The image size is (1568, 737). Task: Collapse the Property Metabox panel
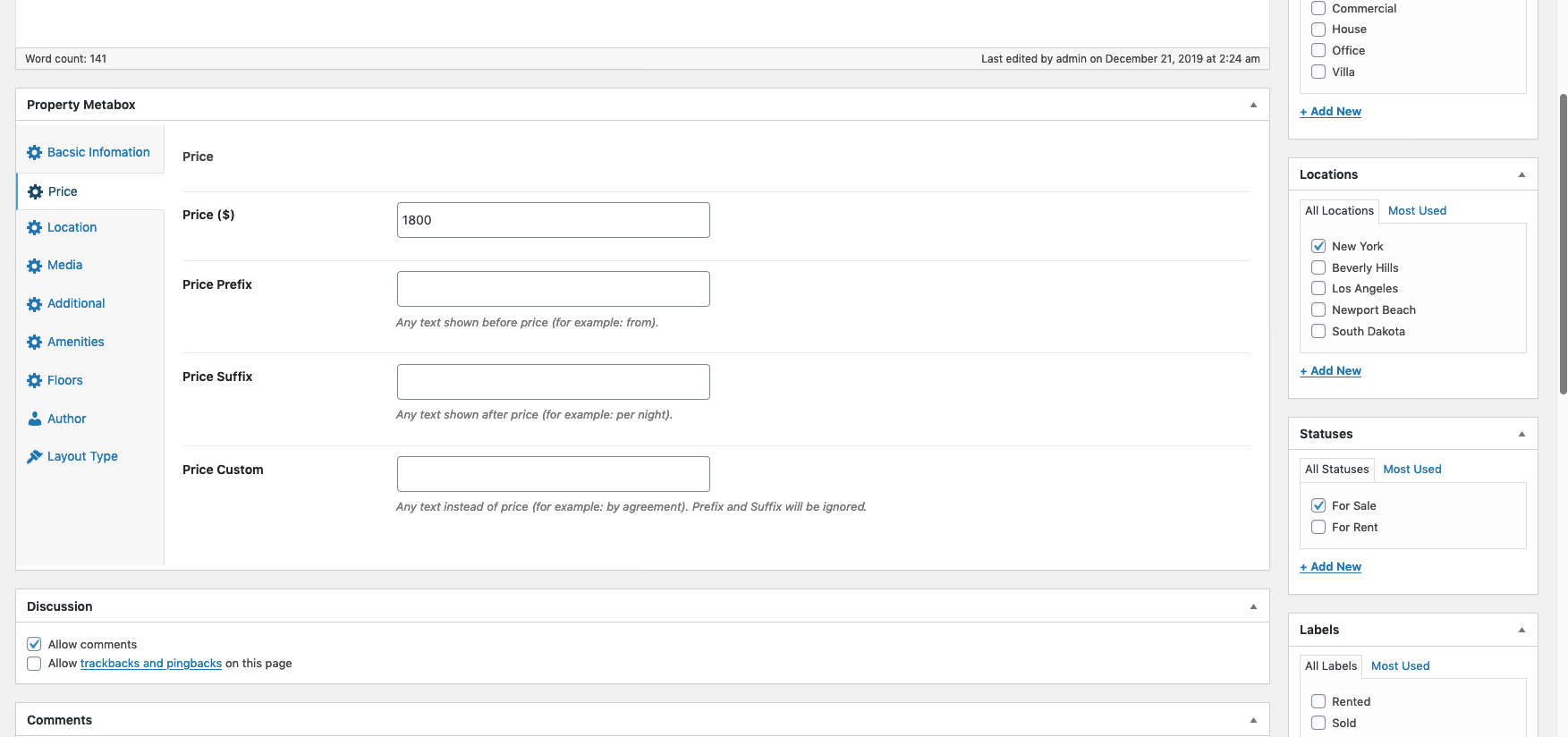tap(1253, 105)
